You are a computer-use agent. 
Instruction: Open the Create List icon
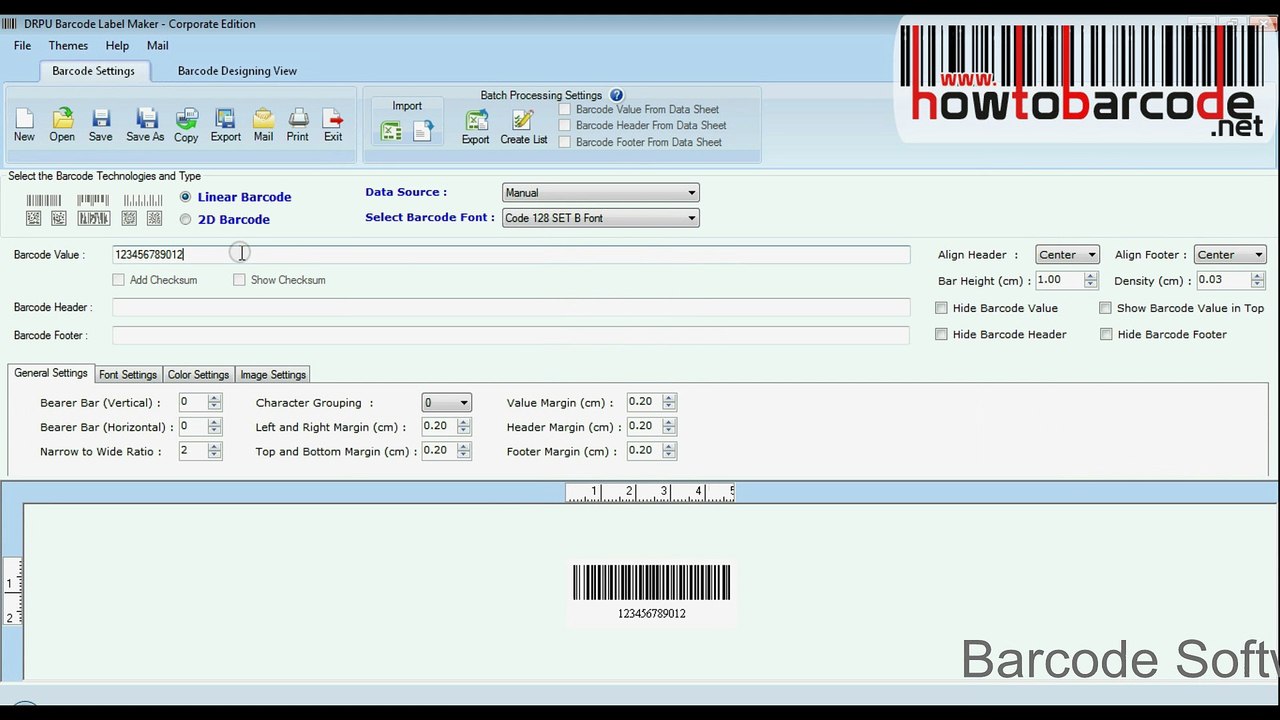coord(524,127)
